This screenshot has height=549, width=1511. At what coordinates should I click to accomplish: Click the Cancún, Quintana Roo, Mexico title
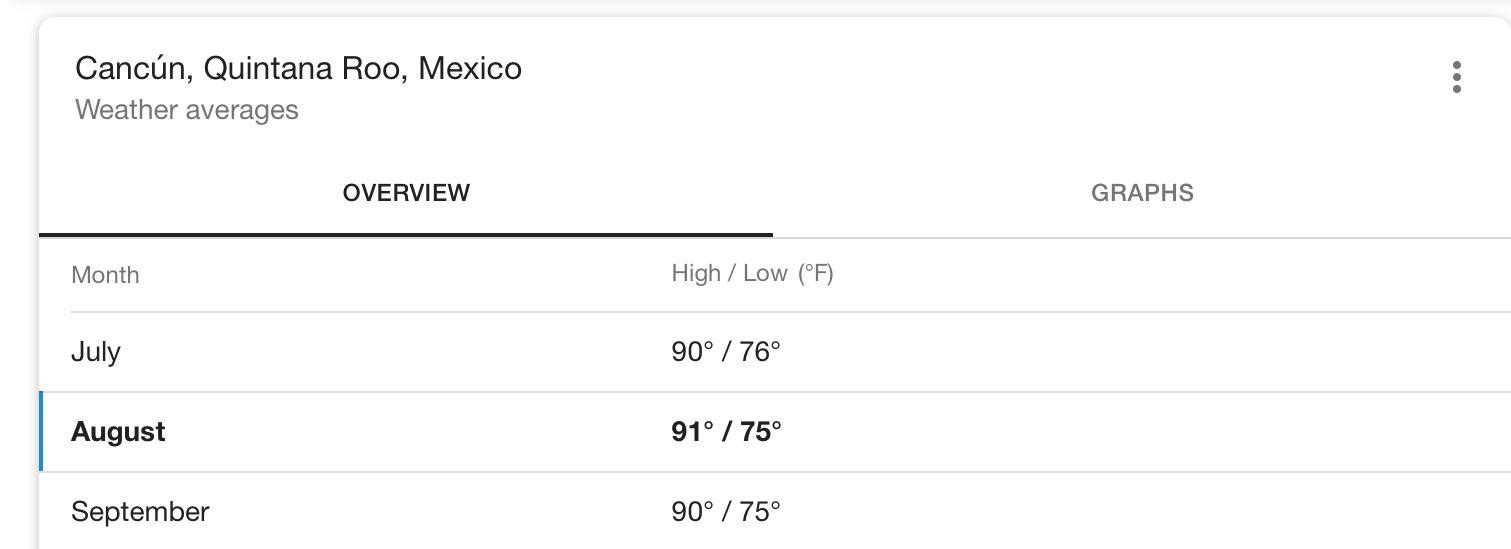pos(298,69)
